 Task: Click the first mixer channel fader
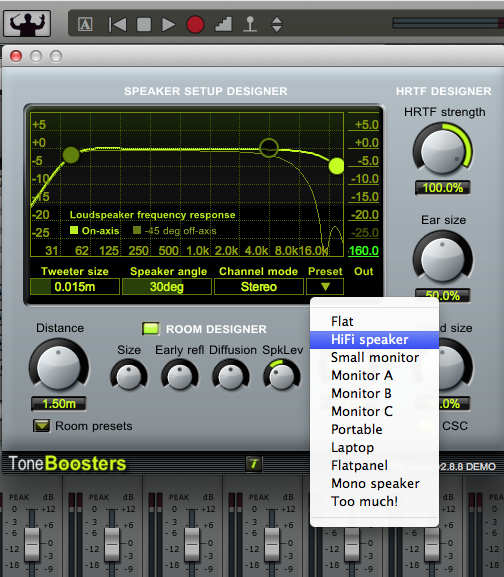32,544
